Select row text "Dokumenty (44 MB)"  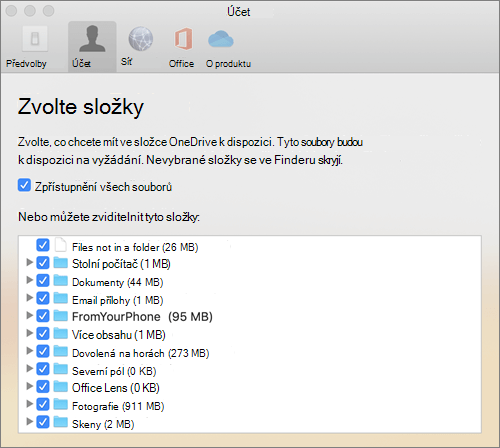pos(118,282)
